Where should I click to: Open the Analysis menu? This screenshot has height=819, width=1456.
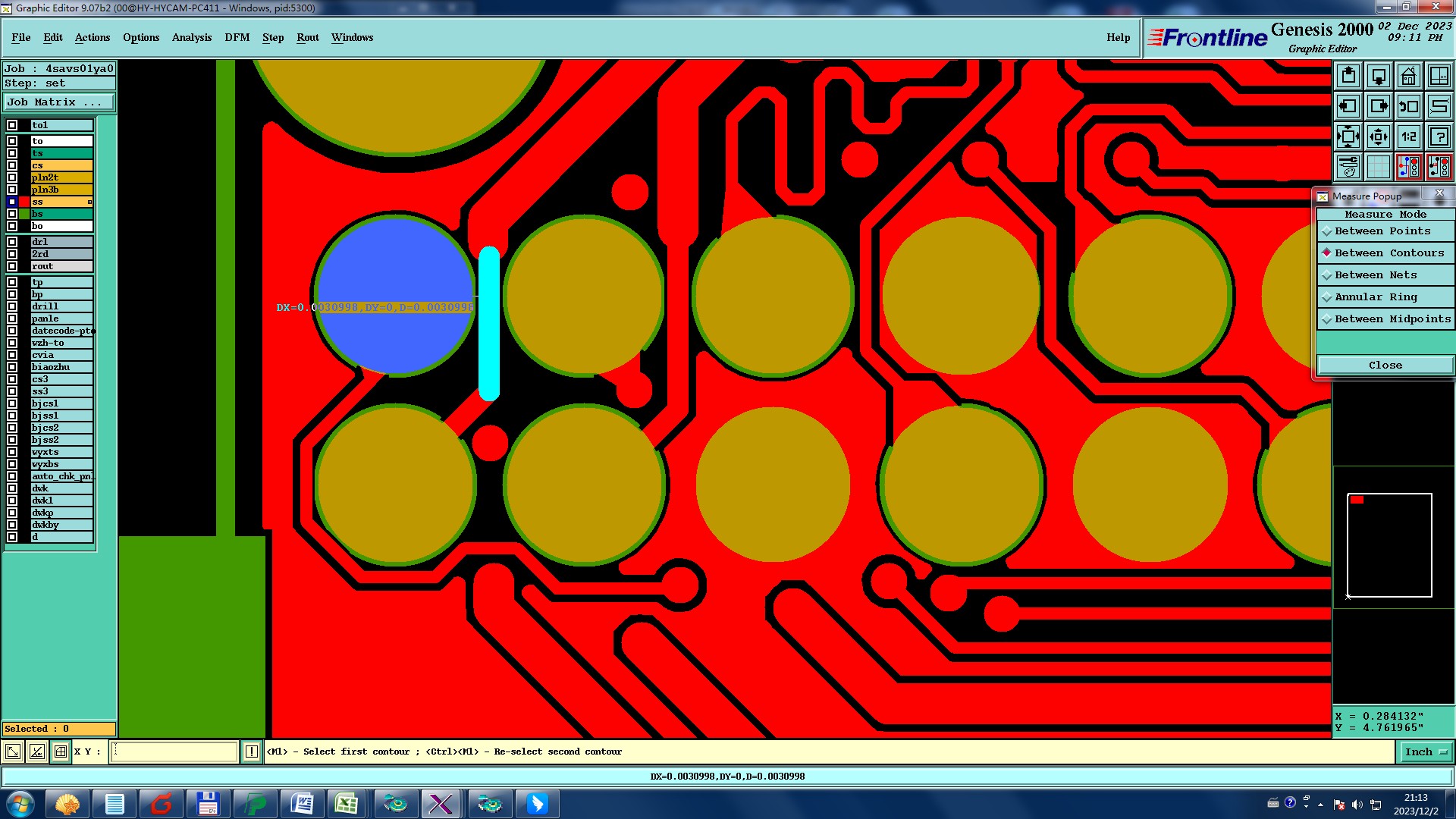[191, 37]
